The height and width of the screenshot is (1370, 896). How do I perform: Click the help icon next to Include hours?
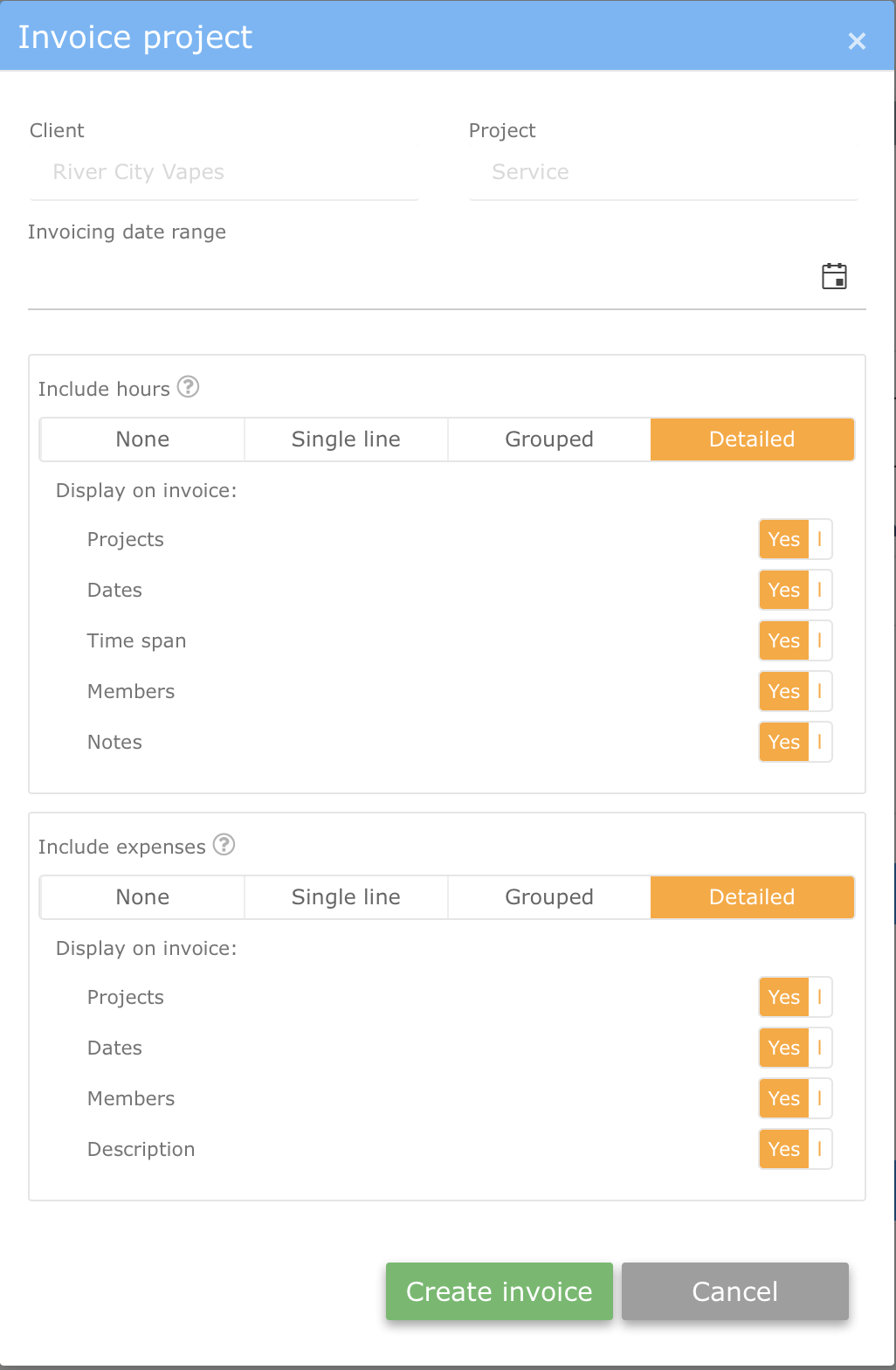188,386
